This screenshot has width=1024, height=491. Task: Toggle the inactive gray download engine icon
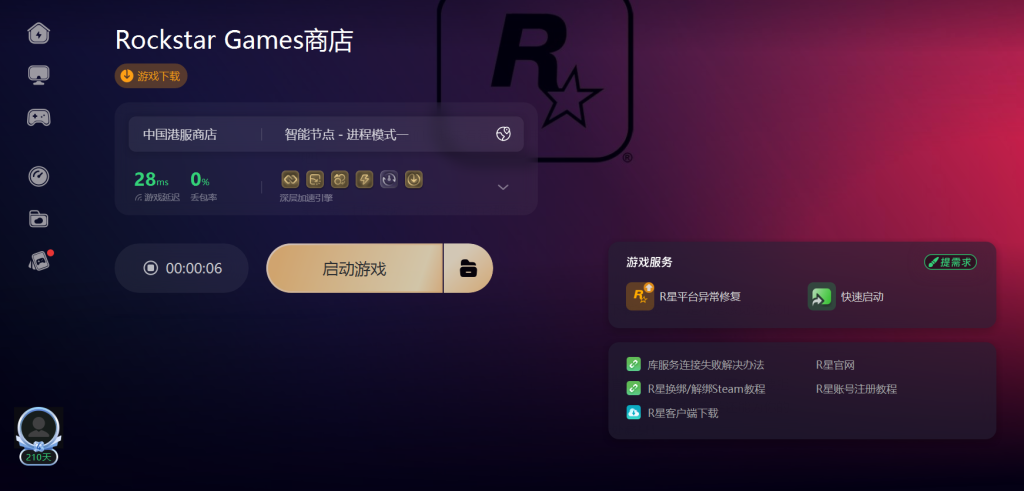point(389,179)
